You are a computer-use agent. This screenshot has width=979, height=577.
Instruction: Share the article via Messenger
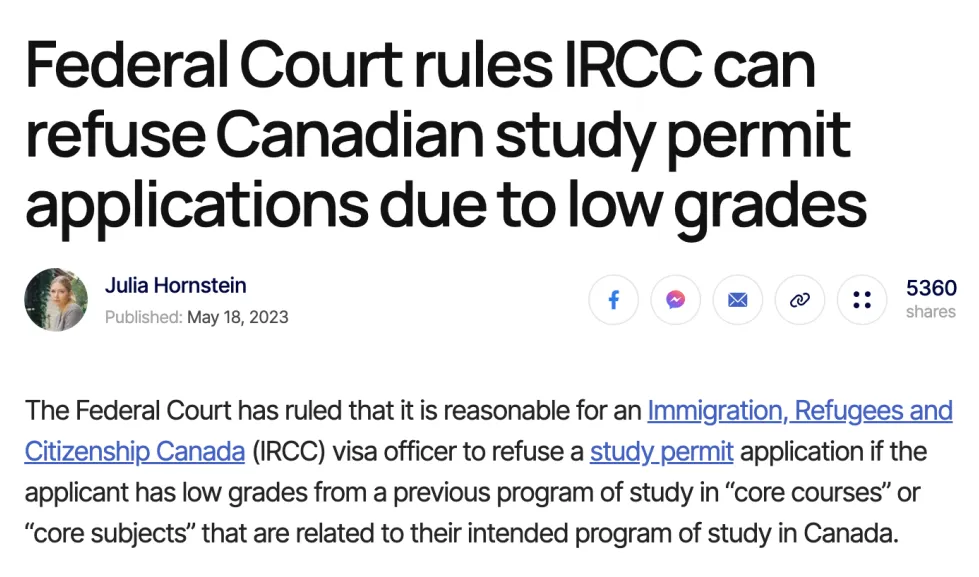(676, 300)
